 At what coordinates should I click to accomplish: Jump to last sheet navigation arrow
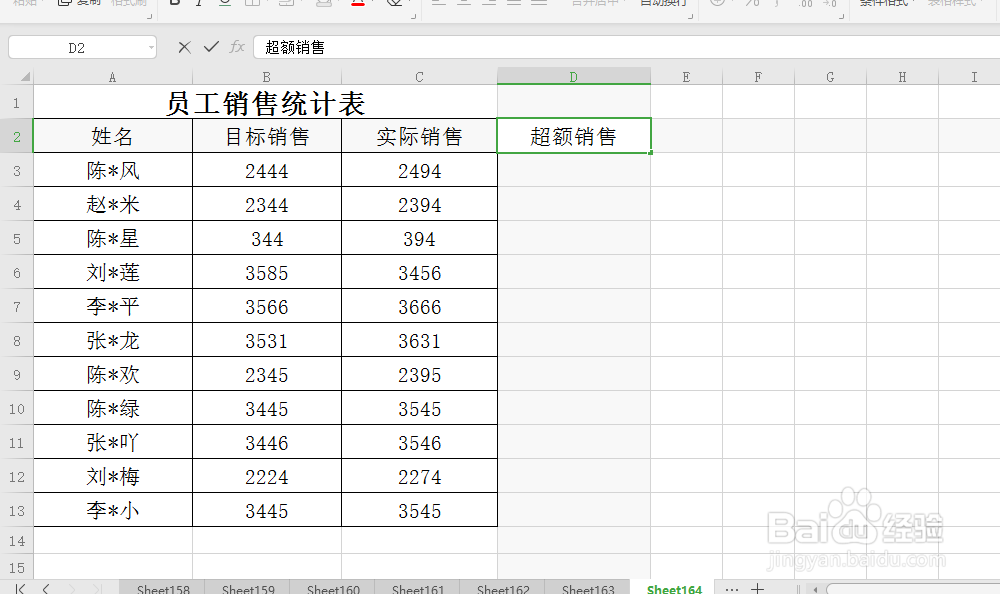tap(97, 588)
